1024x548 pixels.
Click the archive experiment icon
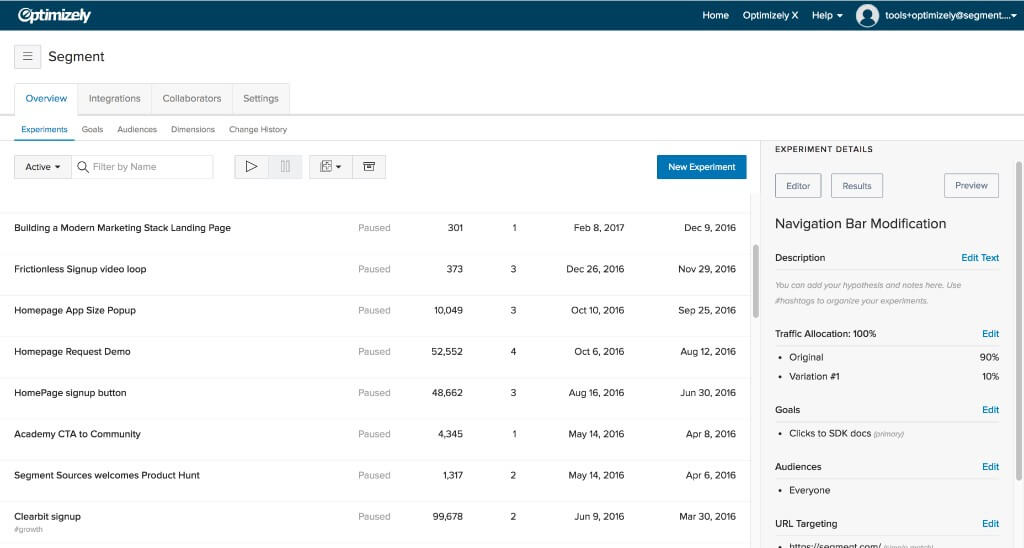coord(369,167)
